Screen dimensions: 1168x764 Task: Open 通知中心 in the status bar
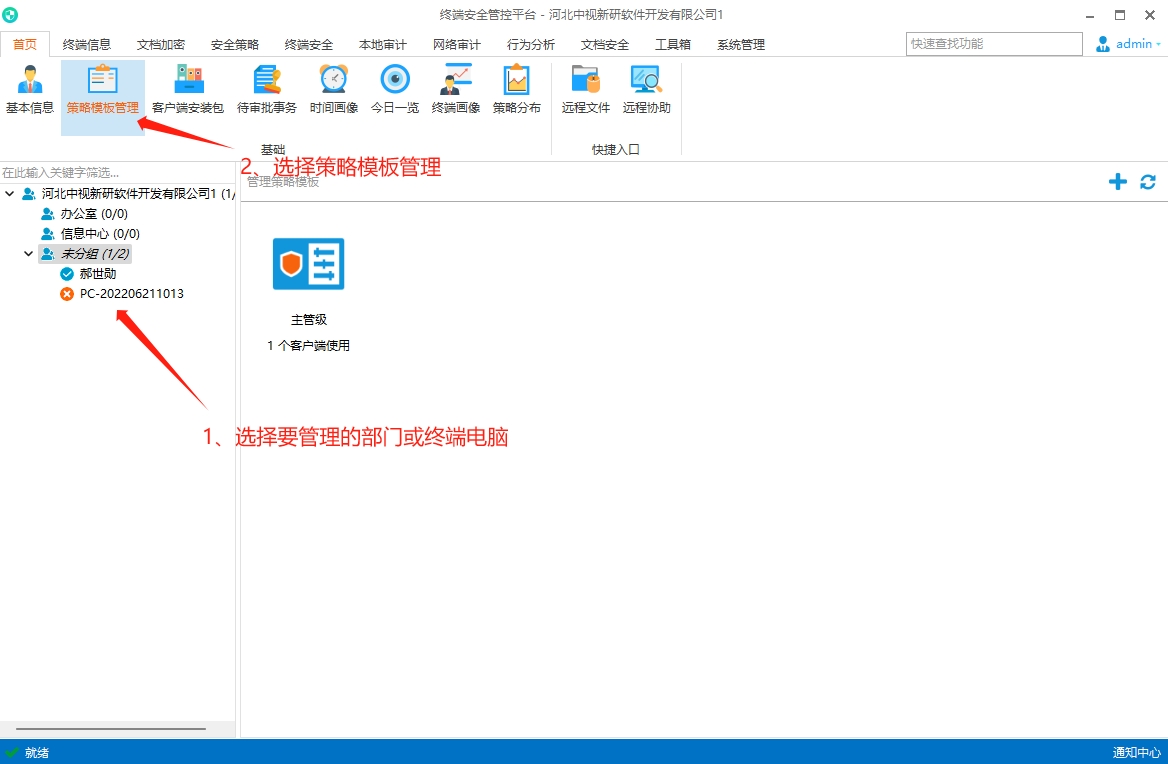pyautogui.click(x=1135, y=752)
